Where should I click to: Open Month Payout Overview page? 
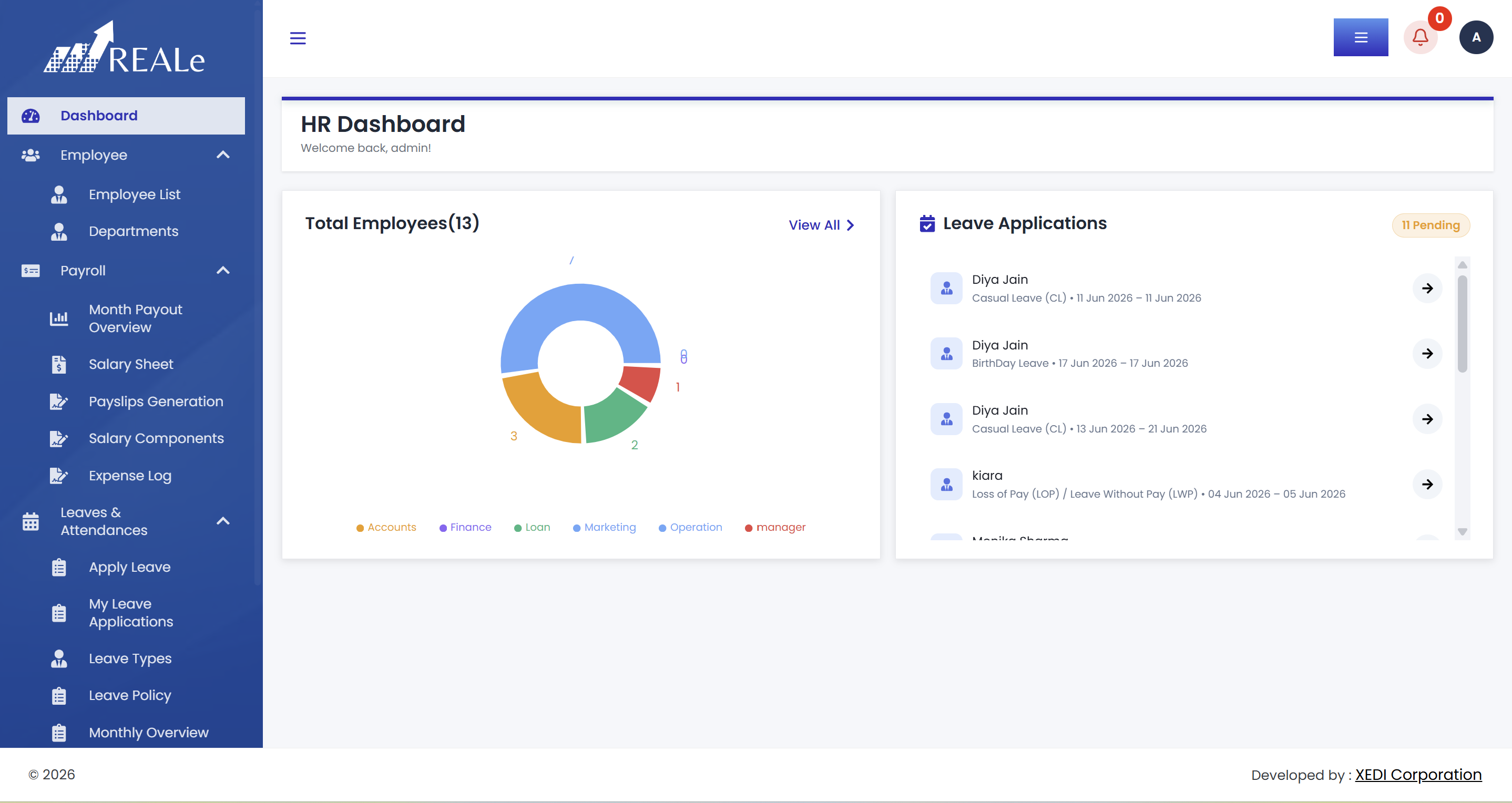click(x=136, y=318)
